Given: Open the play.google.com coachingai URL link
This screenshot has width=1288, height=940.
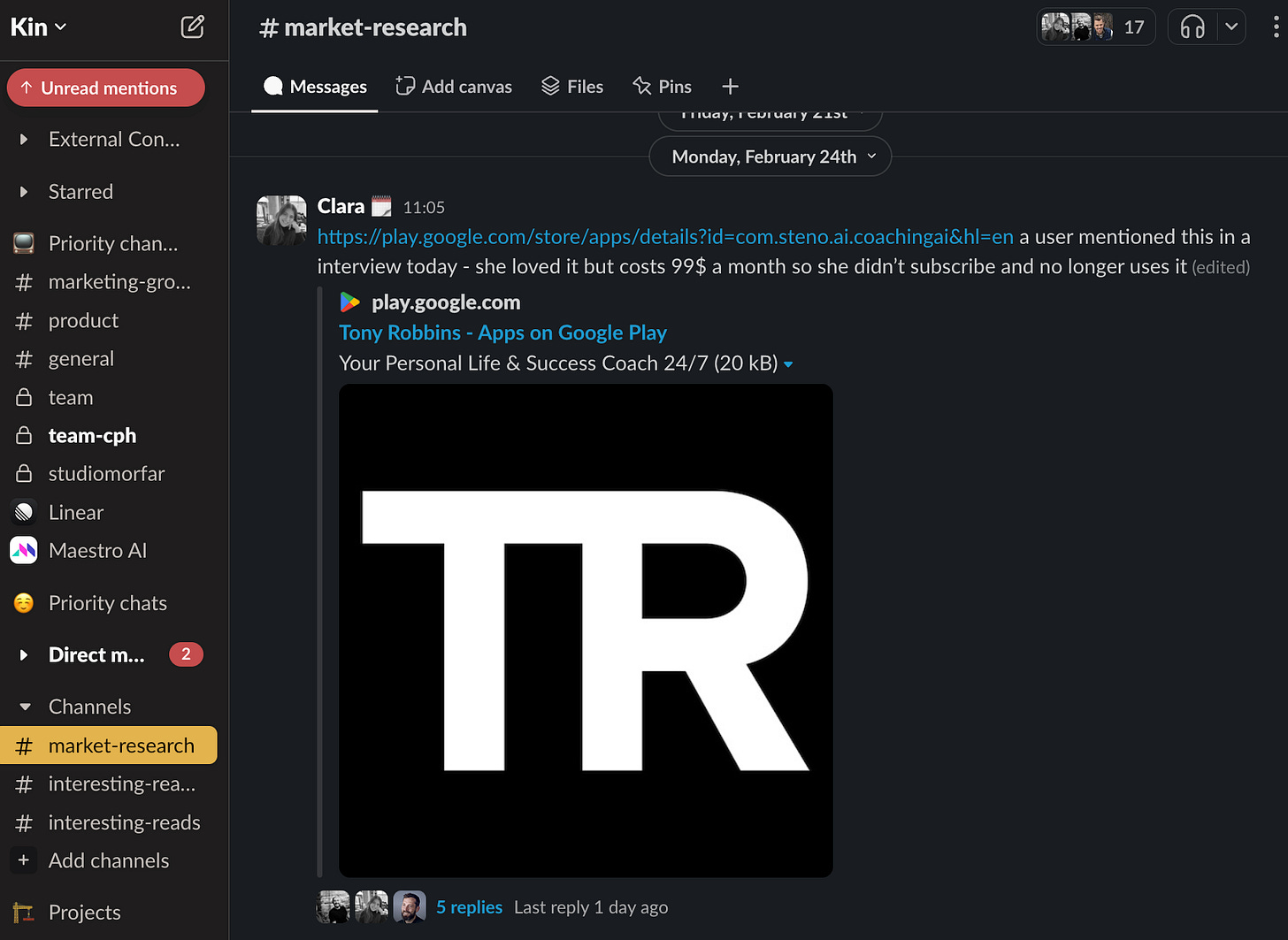Looking at the screenshot, I should click(665, 237).
